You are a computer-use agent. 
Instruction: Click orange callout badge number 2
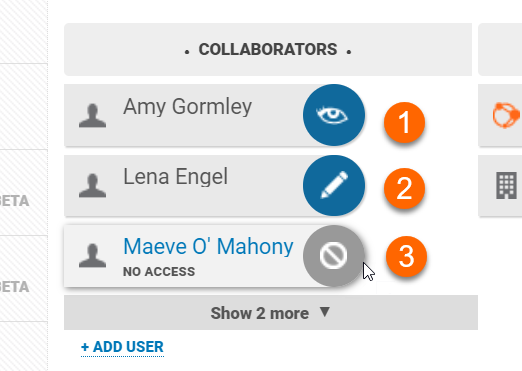(404, 188)
